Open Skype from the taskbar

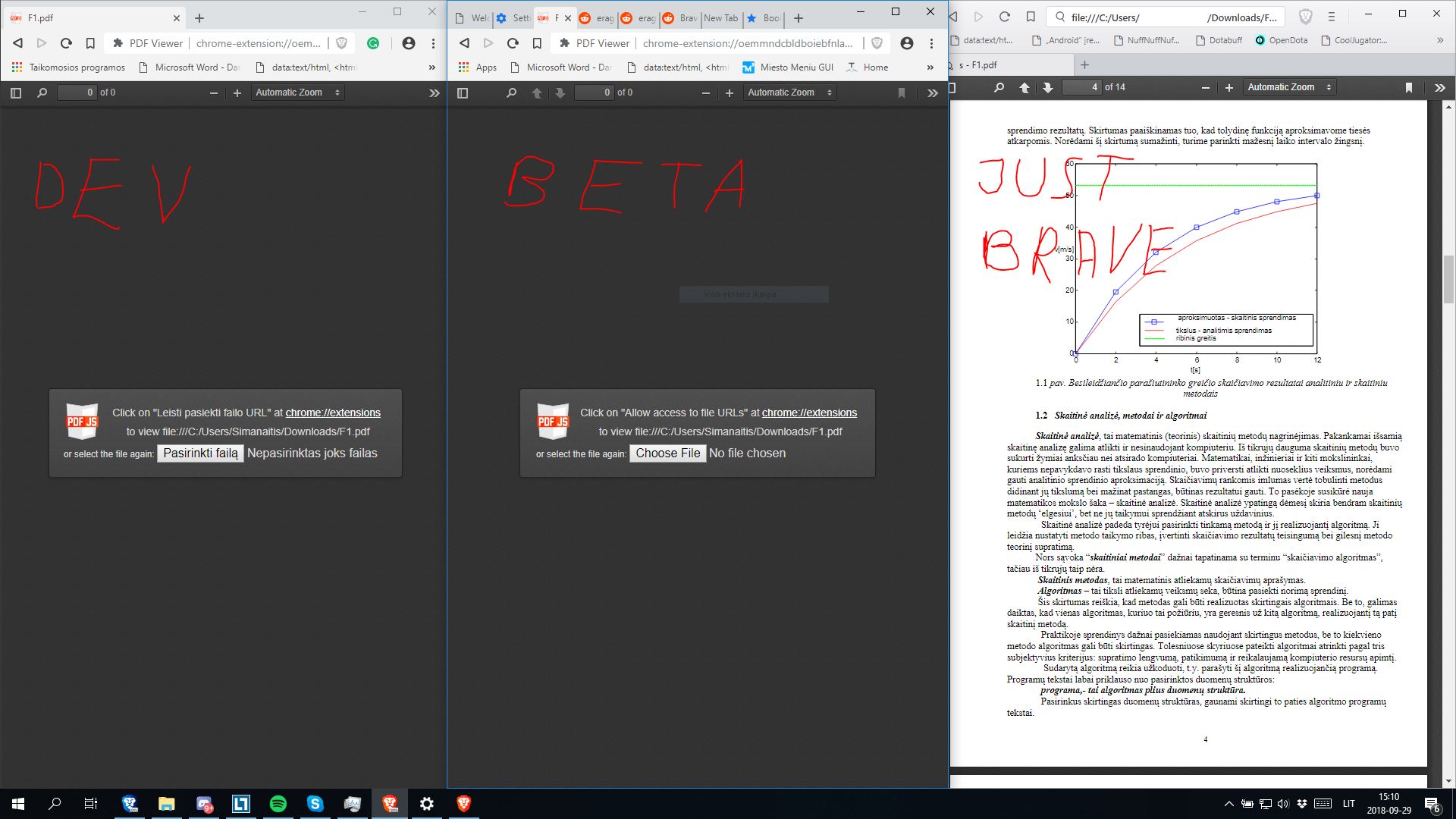315,804
